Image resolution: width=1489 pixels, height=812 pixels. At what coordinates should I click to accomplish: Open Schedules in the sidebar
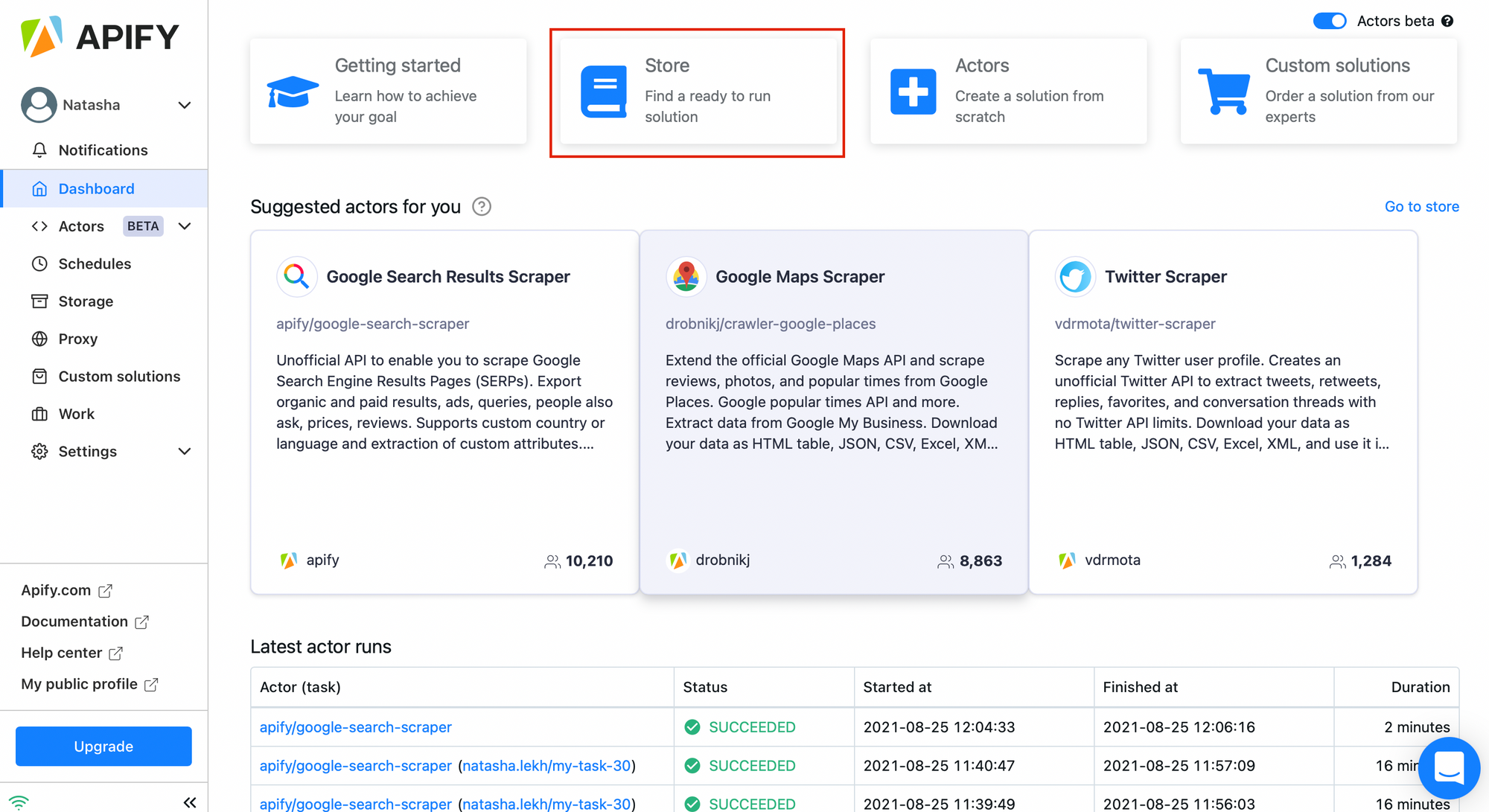pos(95,263)
